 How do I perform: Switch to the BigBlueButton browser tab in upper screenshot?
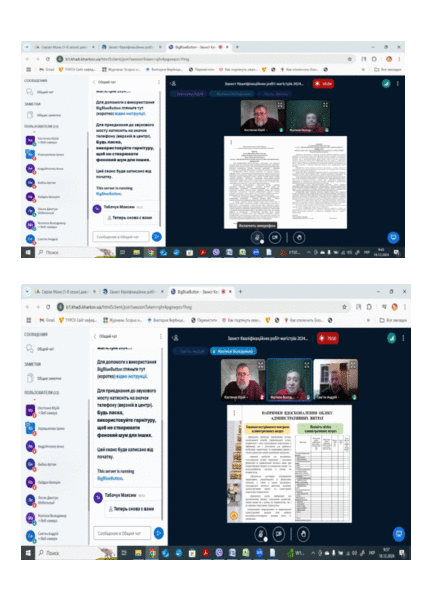pyautogui.click(x=198, y=47)
